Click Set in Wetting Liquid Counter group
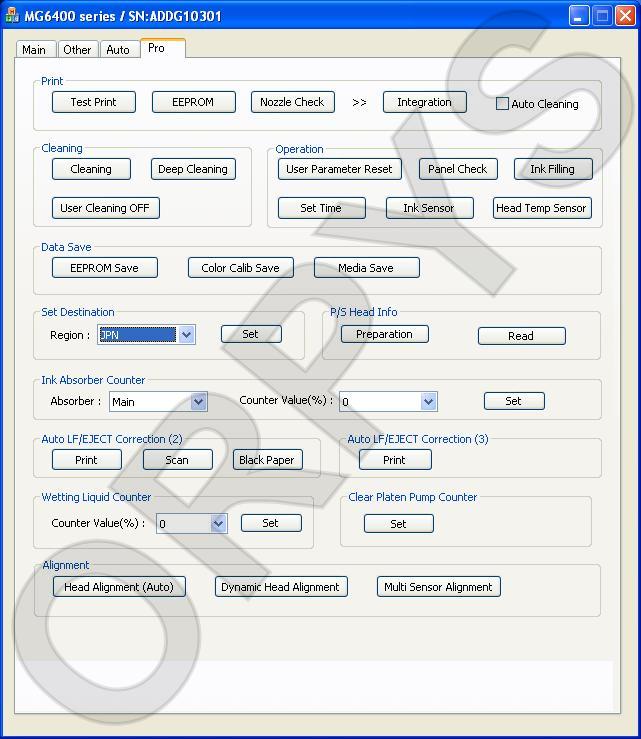 pyautogui.click(x=271, y=523)
